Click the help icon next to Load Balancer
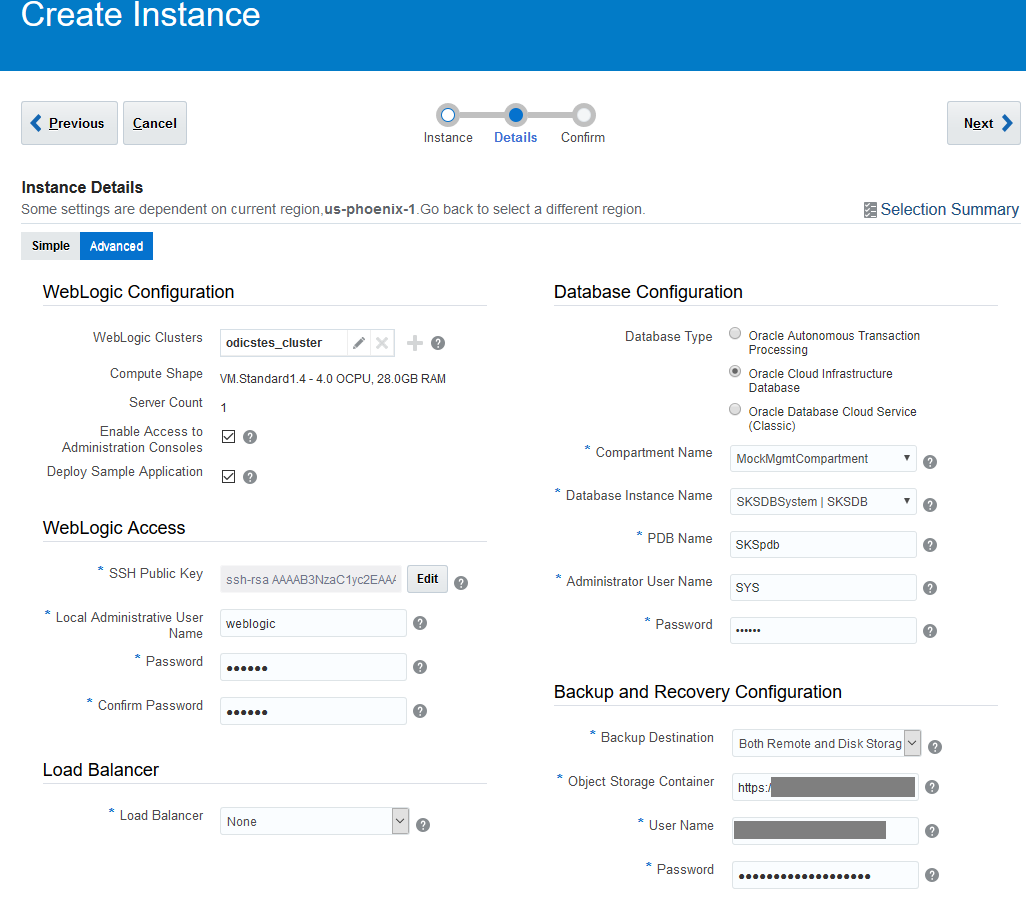 (x=422, y=823)
